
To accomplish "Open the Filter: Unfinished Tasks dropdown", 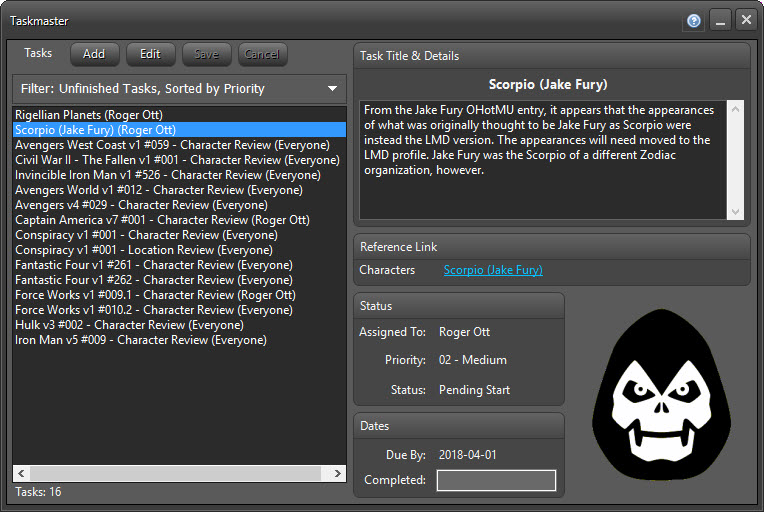I will [x=179, y=89].
